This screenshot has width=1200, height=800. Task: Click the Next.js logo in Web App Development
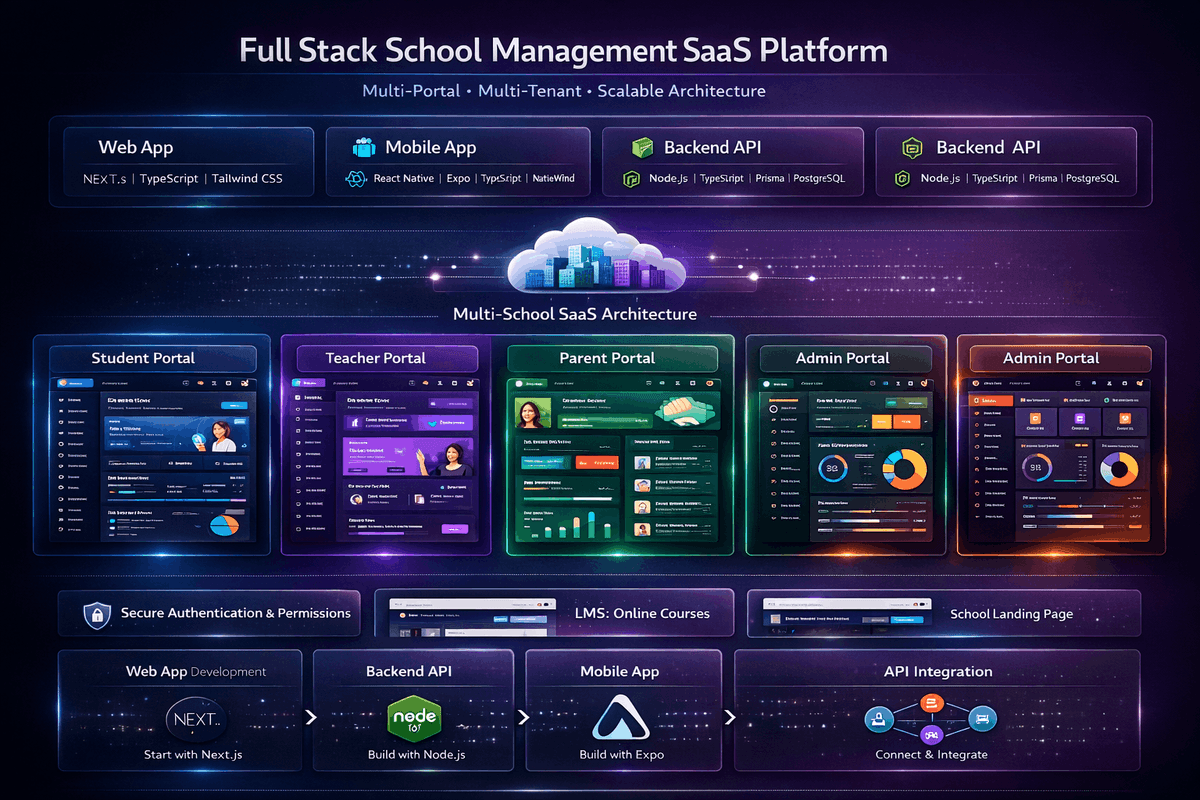pyautogui.click(x=197, y=718)
